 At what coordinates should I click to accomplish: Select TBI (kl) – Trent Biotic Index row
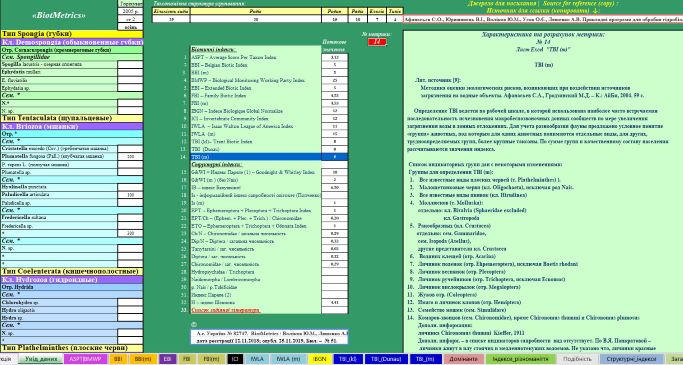[x=256, y=142]
